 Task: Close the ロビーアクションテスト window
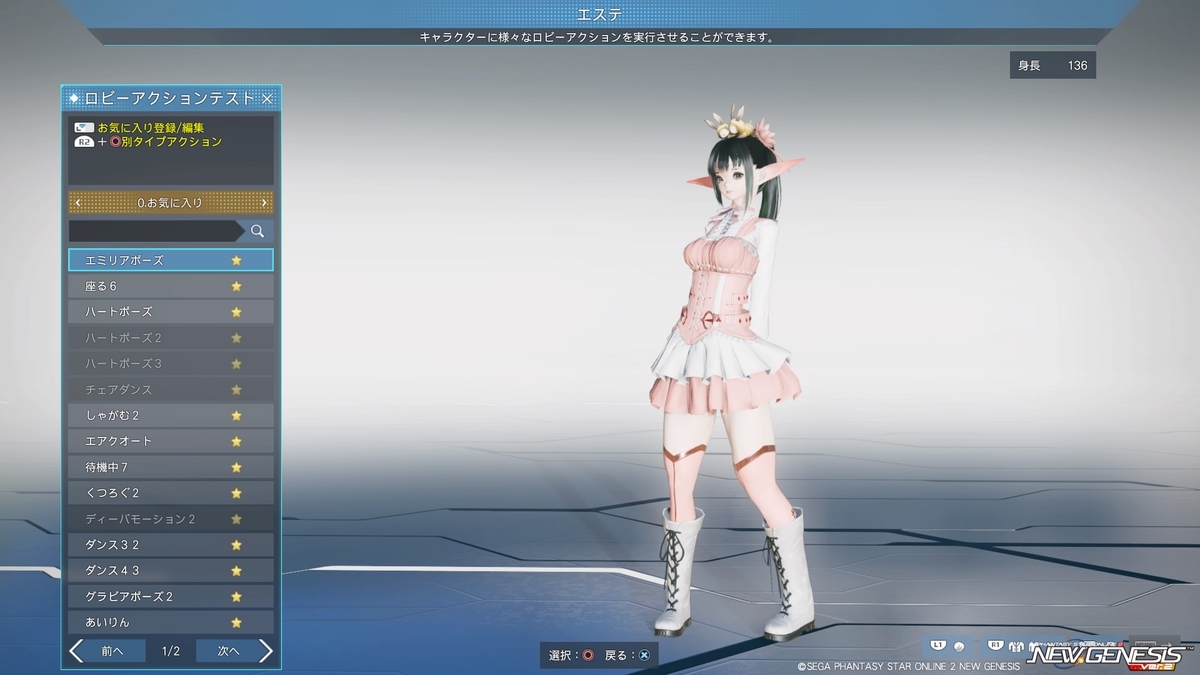click(267, 98)
